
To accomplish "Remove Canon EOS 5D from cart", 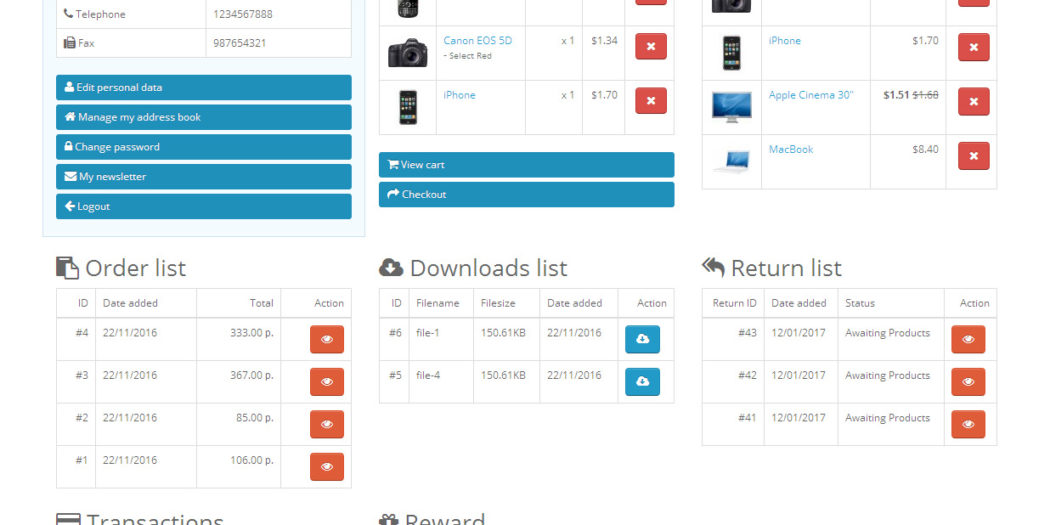I will click(651, 47).
